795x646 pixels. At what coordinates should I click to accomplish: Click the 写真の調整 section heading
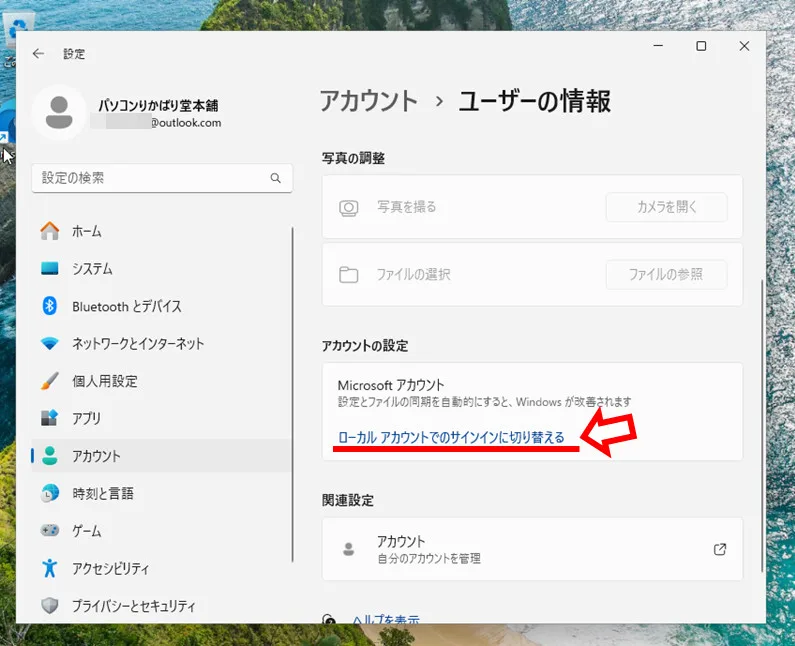coord(353,158)
